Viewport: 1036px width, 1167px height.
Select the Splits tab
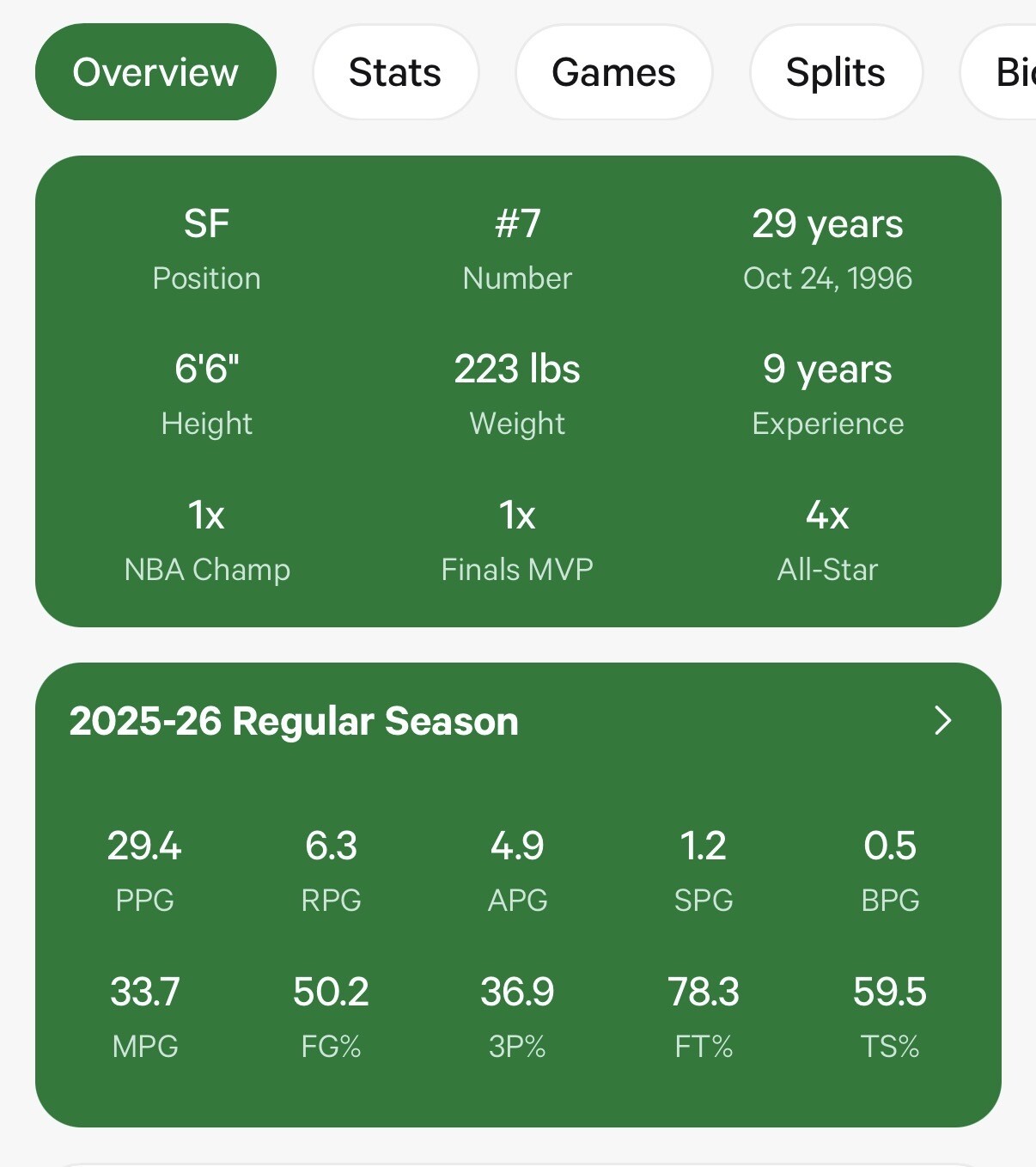pos(836,72)
